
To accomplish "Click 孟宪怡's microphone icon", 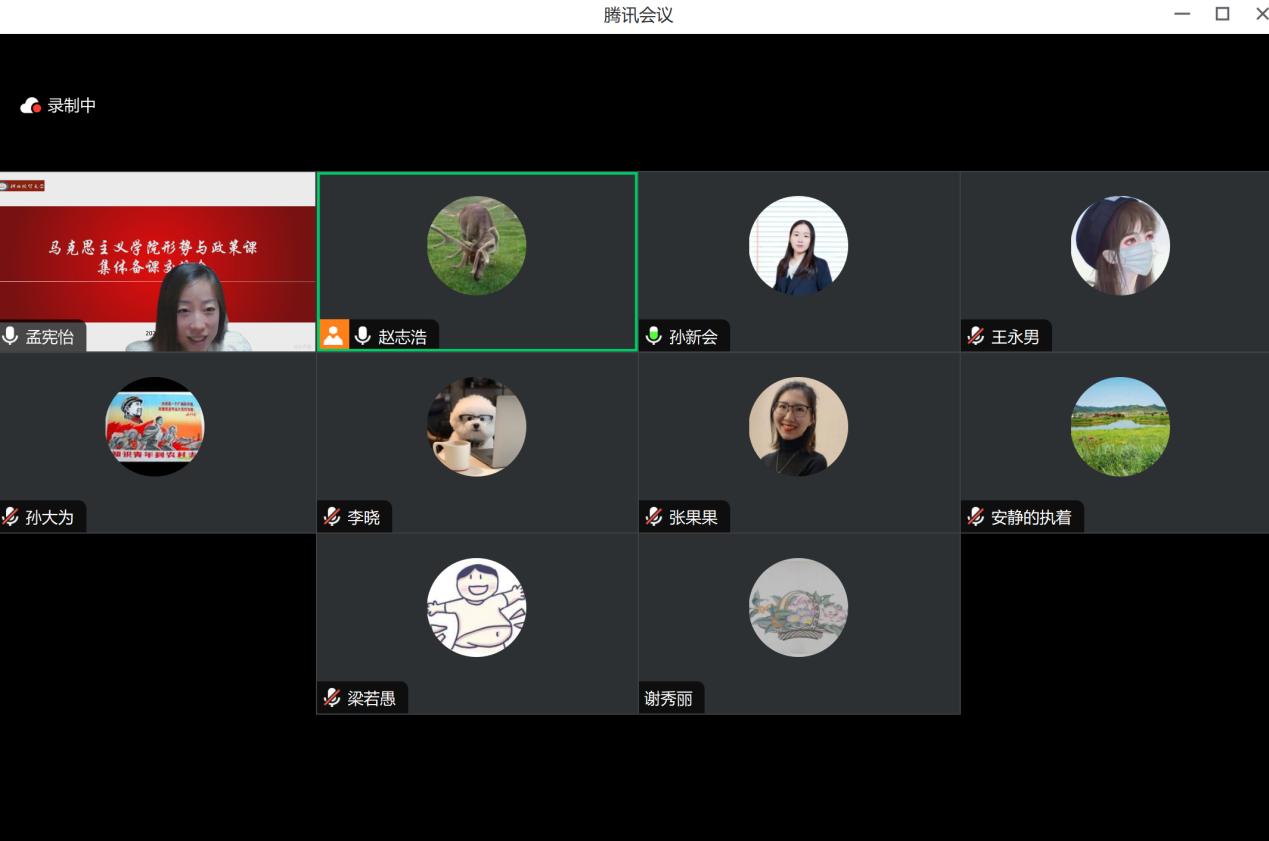I will [11, 336].
